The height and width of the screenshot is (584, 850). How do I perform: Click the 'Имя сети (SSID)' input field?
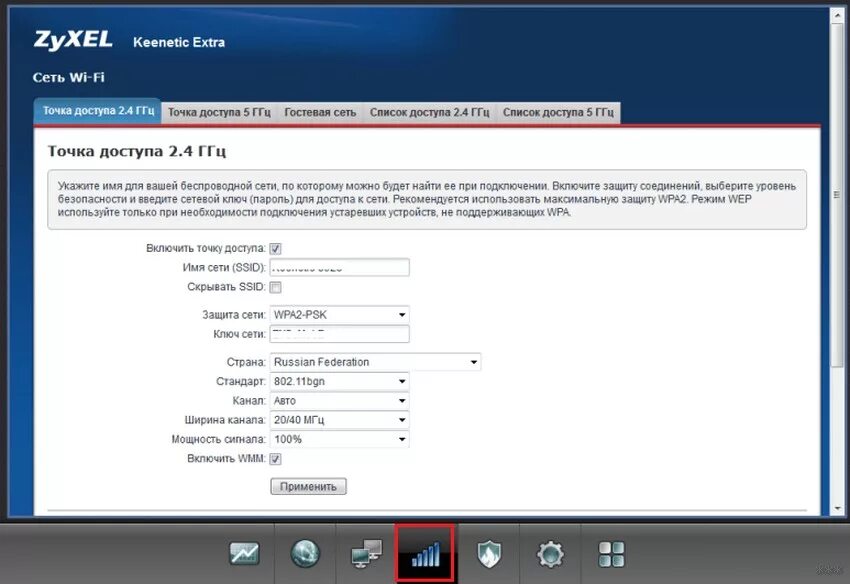339,267
